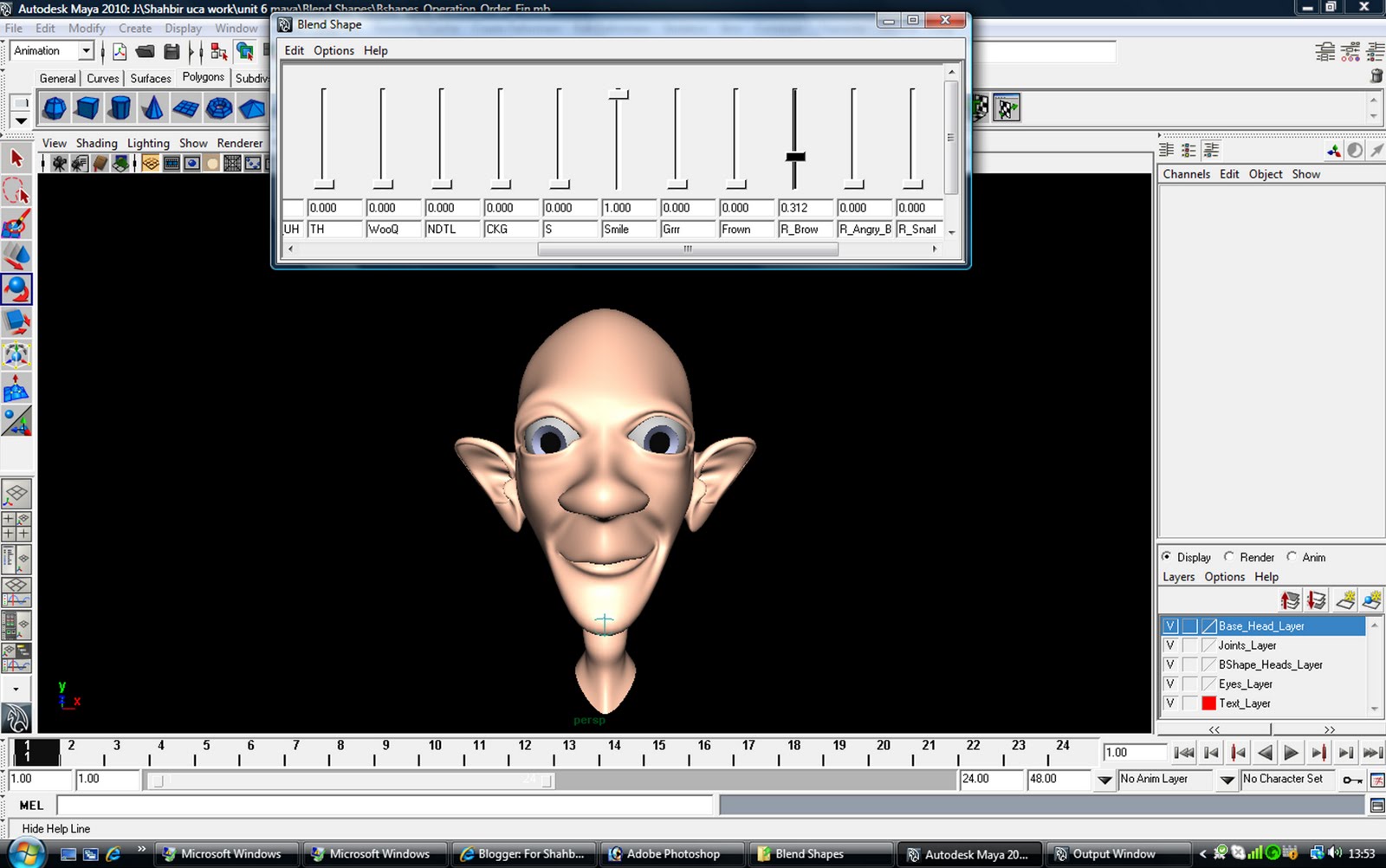Choose the Lasso selection tool
1386x868 pixels.
(x=17, y=191)
